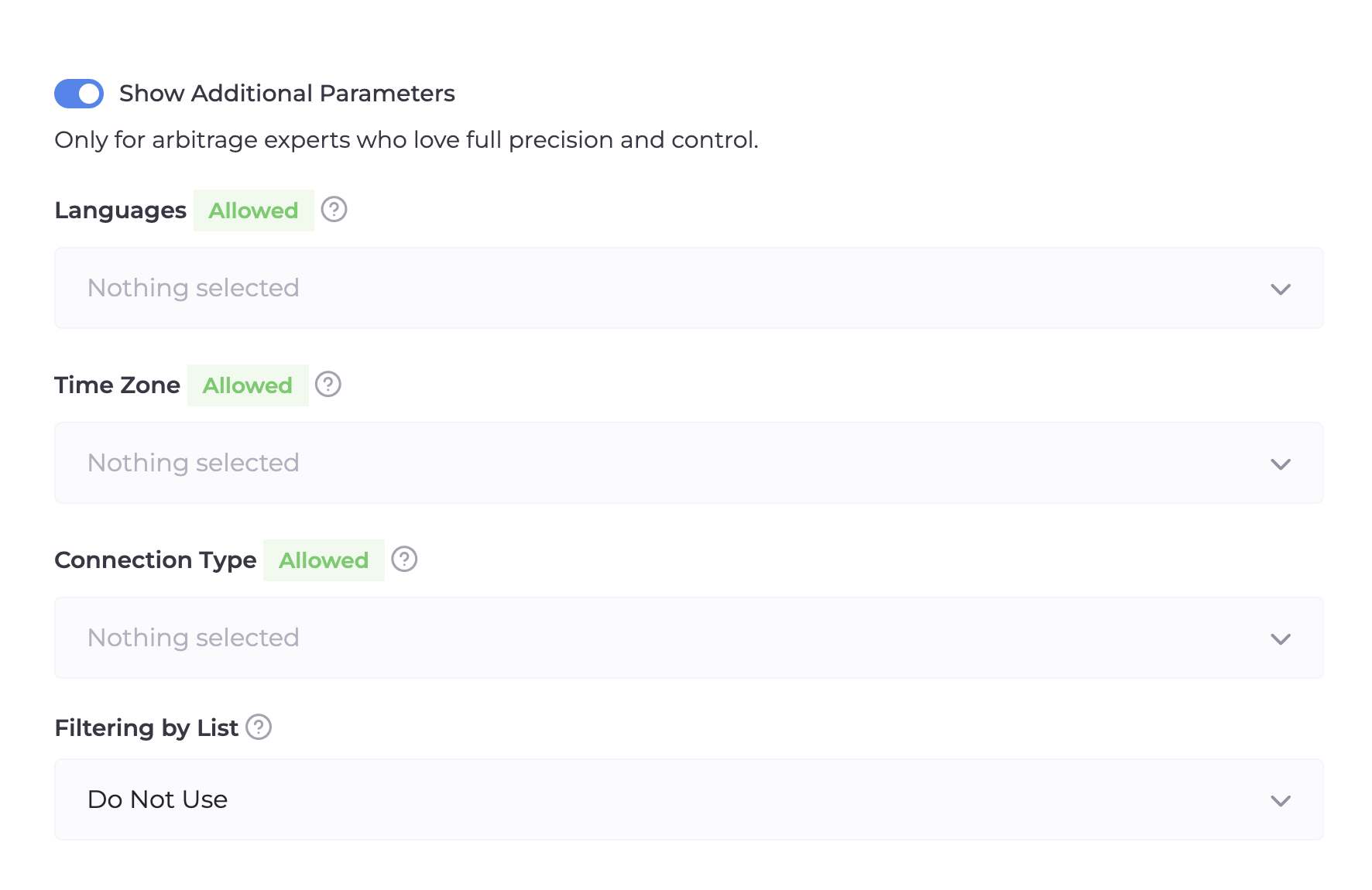
Task: Click the Do Not Use text in filter dropdown
Action: point(158,799)
